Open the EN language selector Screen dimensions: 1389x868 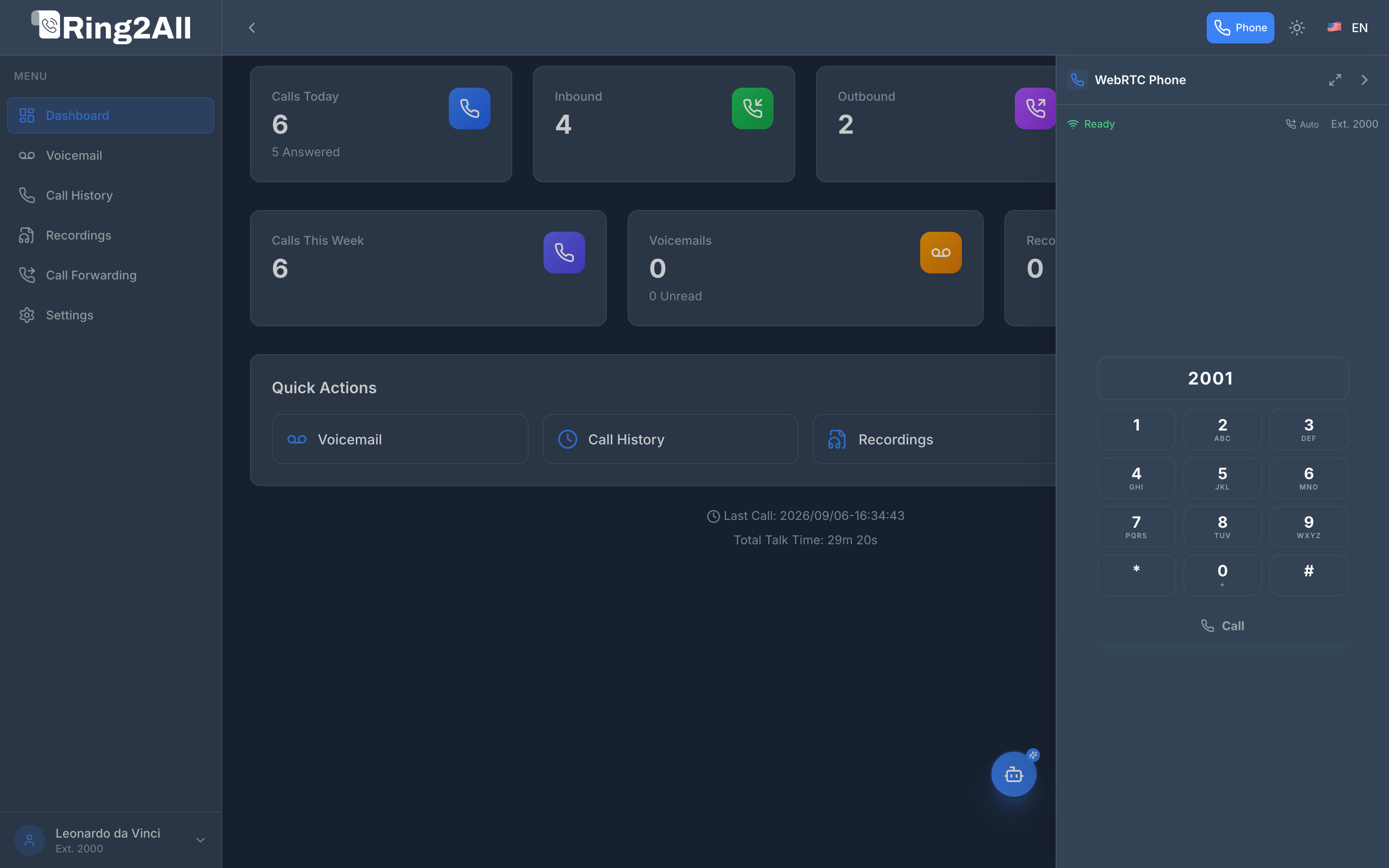coord(1347,27)
